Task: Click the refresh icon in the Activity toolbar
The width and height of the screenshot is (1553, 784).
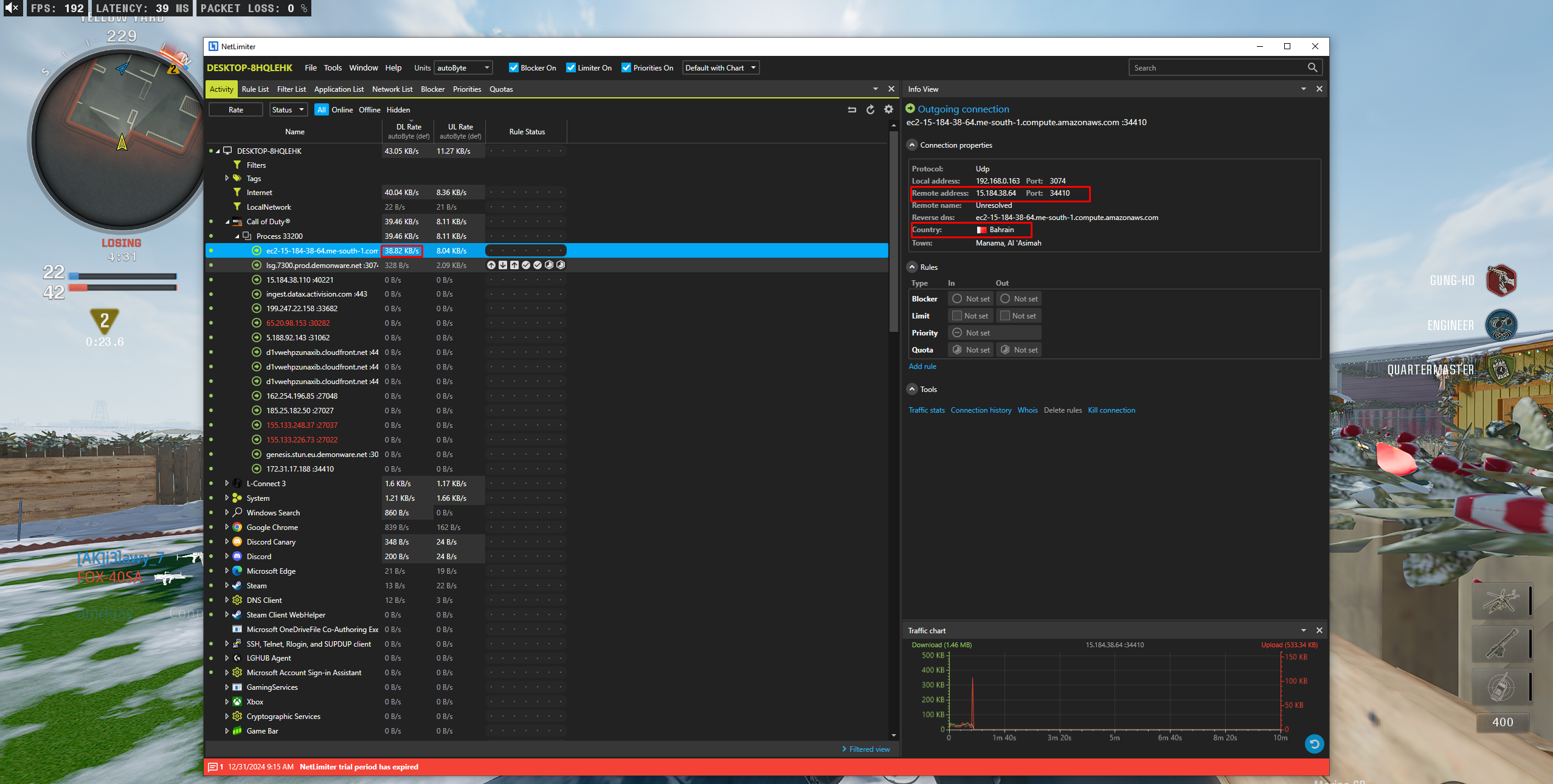Action: [x=870, y=109]
